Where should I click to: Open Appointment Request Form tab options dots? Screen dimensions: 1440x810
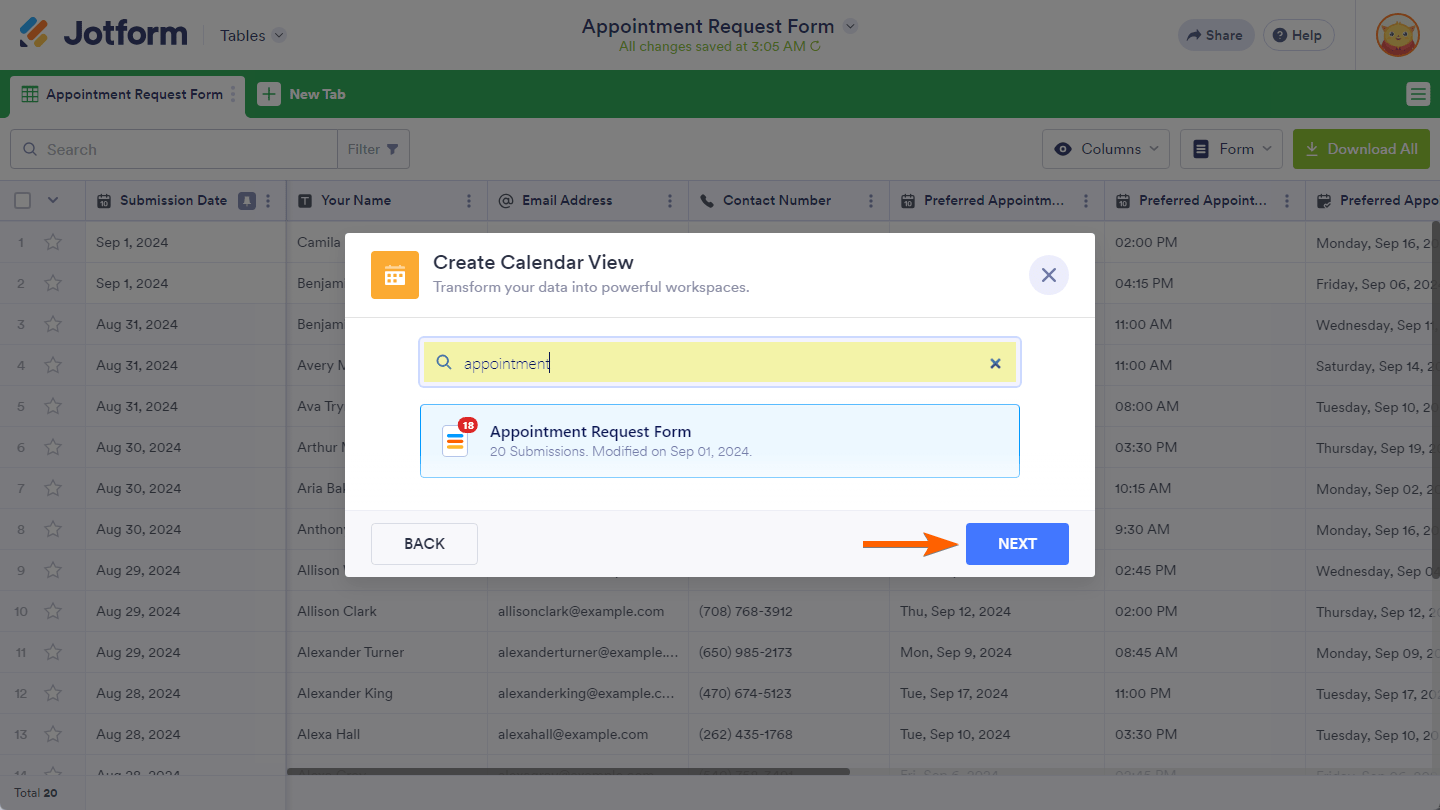point(233,94)
